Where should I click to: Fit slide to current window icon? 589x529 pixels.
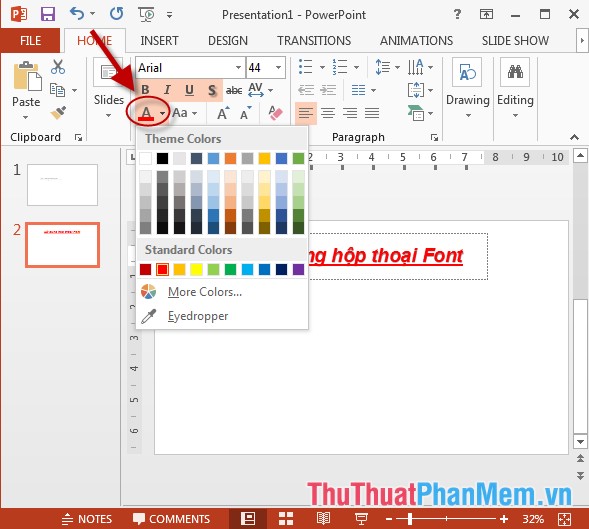[565, 519]
